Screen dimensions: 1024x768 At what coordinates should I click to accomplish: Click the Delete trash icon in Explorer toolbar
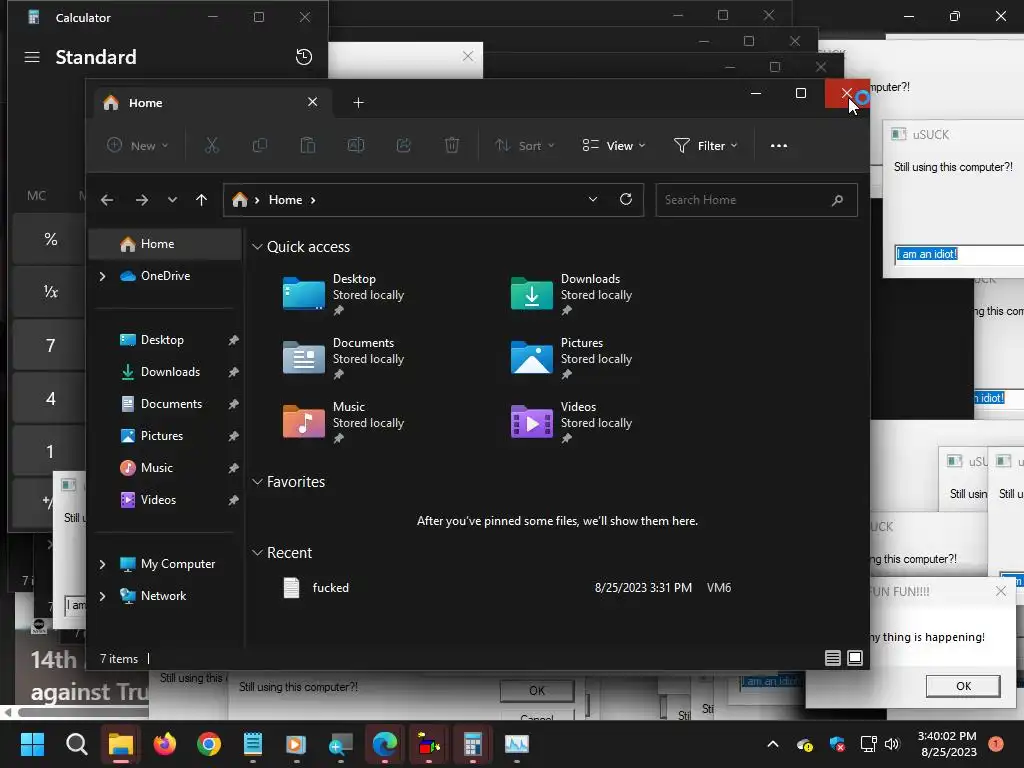coord(451,145)
